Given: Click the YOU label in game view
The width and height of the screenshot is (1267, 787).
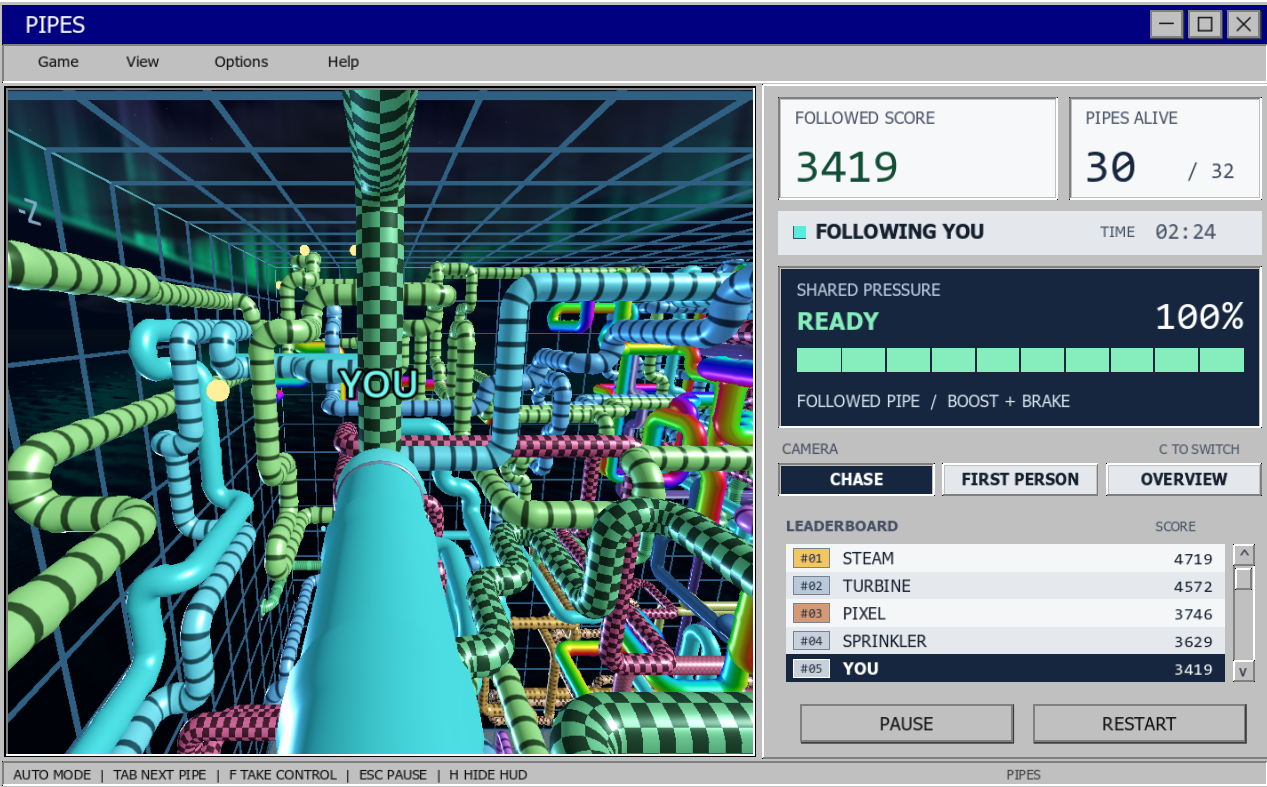Looking at the screenshot, I should [x=378, y=385].
